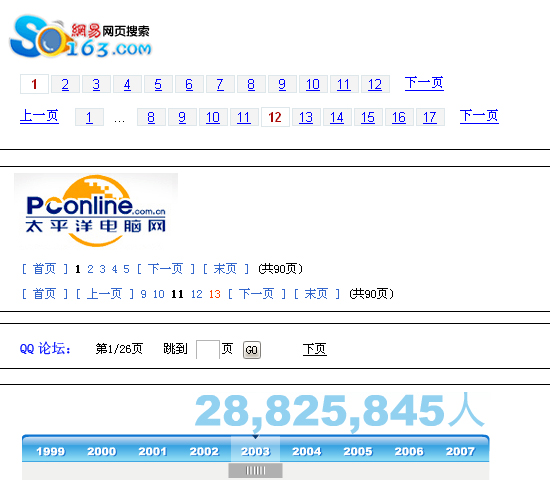Open page 12 in the top pagination row

pos(375,84)
